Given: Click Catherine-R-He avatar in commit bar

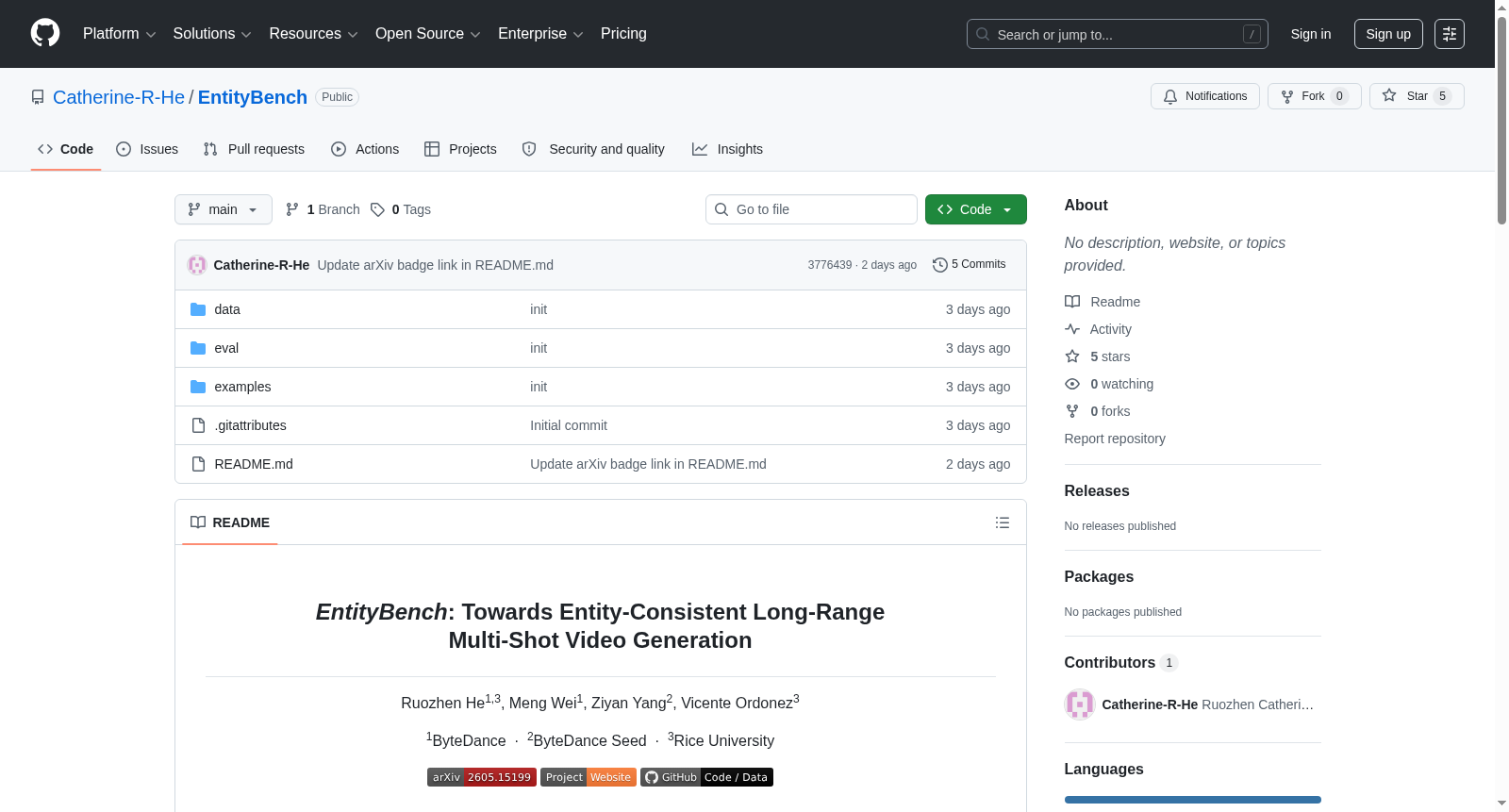Looking at the screenshot, I should tap(197, 265).
